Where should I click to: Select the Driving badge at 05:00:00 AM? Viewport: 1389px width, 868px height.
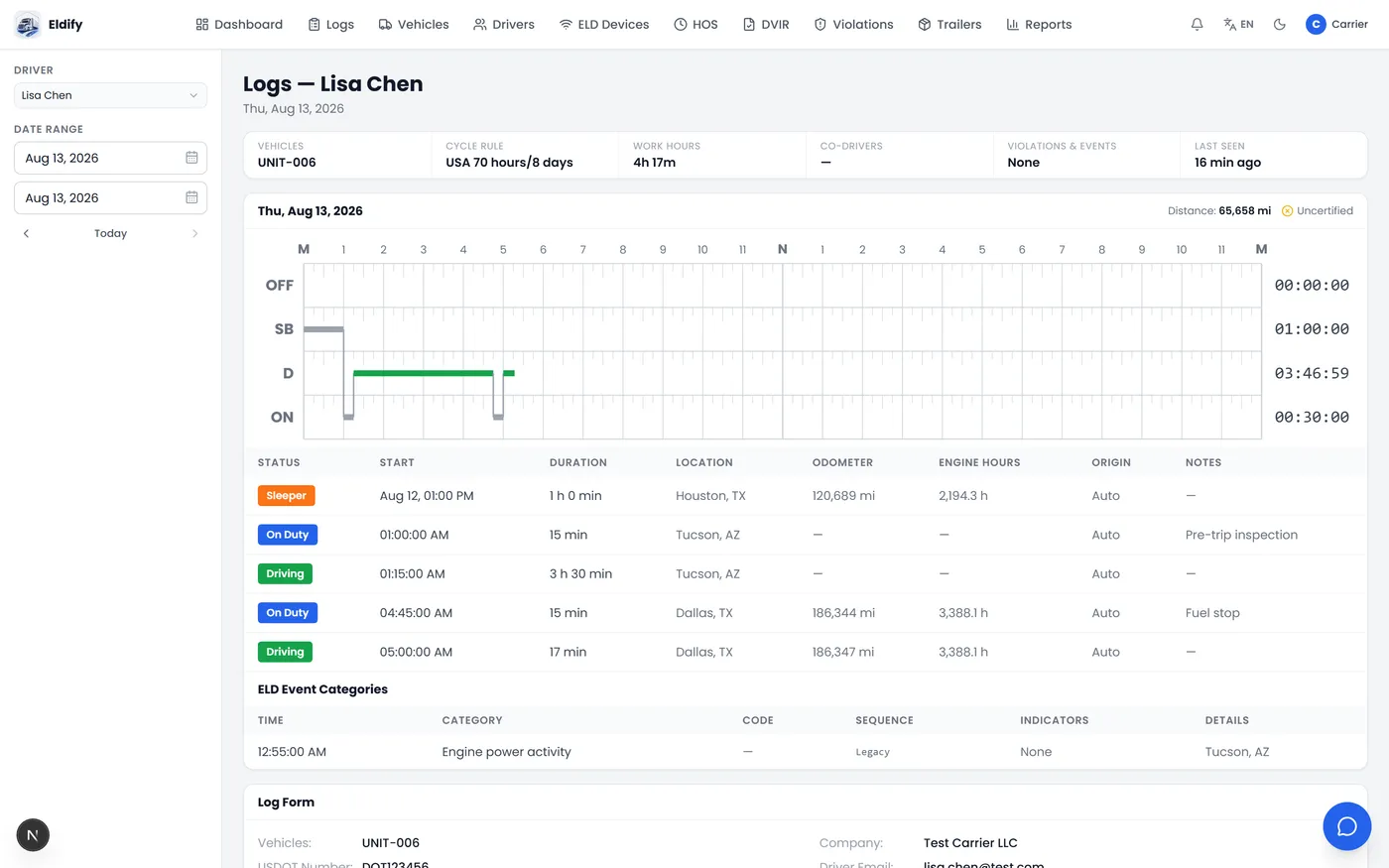point(285,652)
